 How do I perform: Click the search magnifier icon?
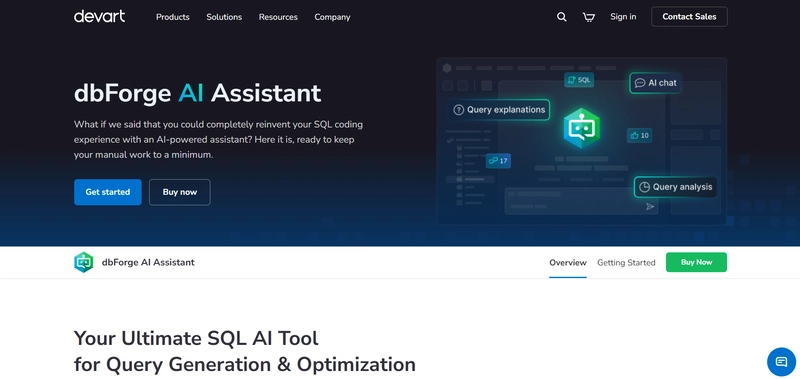(562, 17)
